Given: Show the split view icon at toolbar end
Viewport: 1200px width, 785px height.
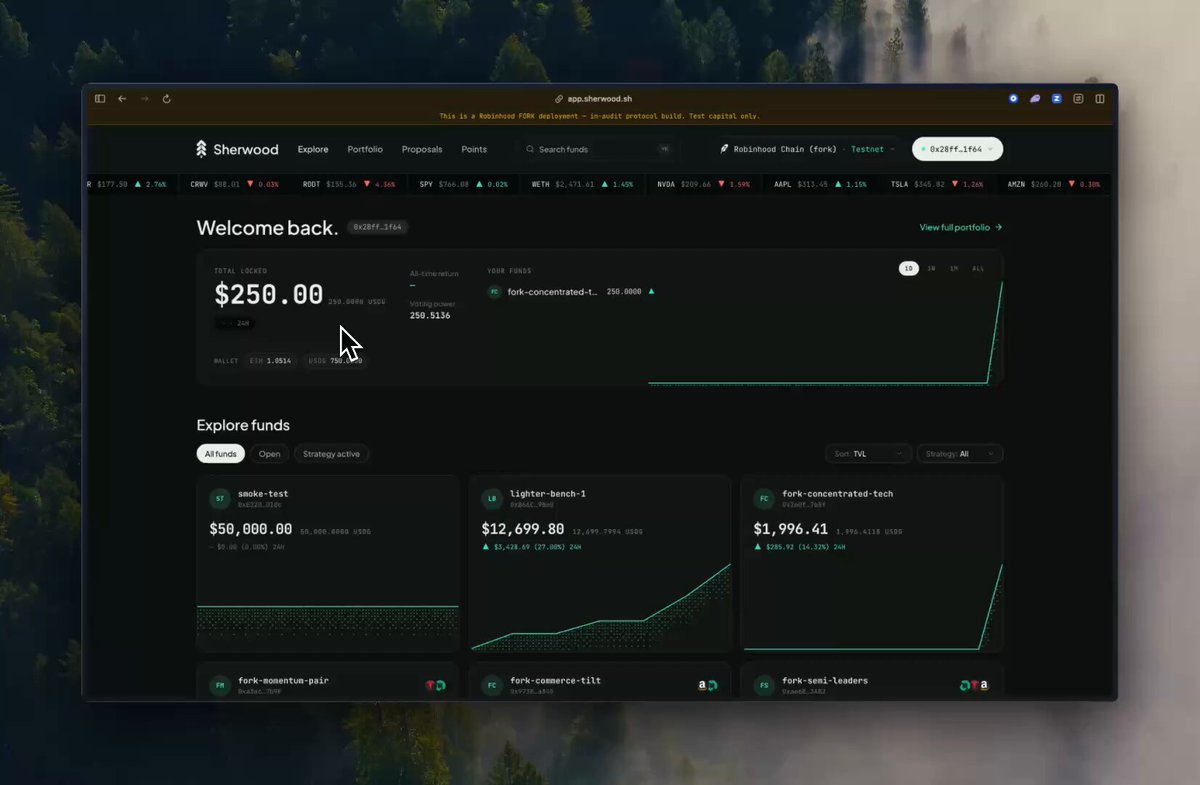Looking at the screenshot, I should click(x=1100, y=99).
